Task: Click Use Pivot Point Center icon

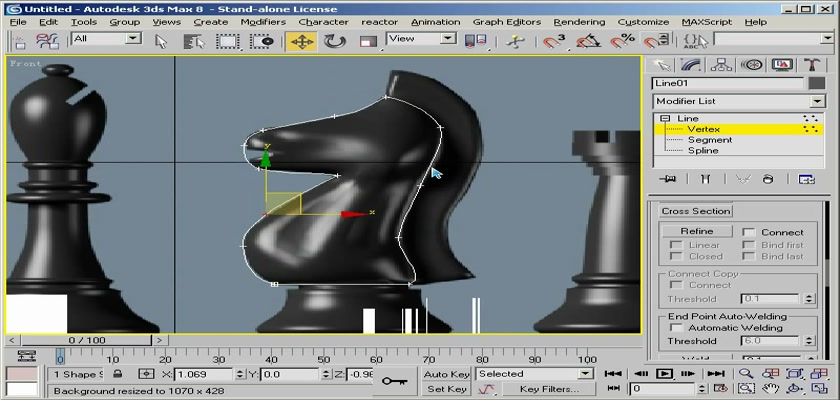Action: 476,41
